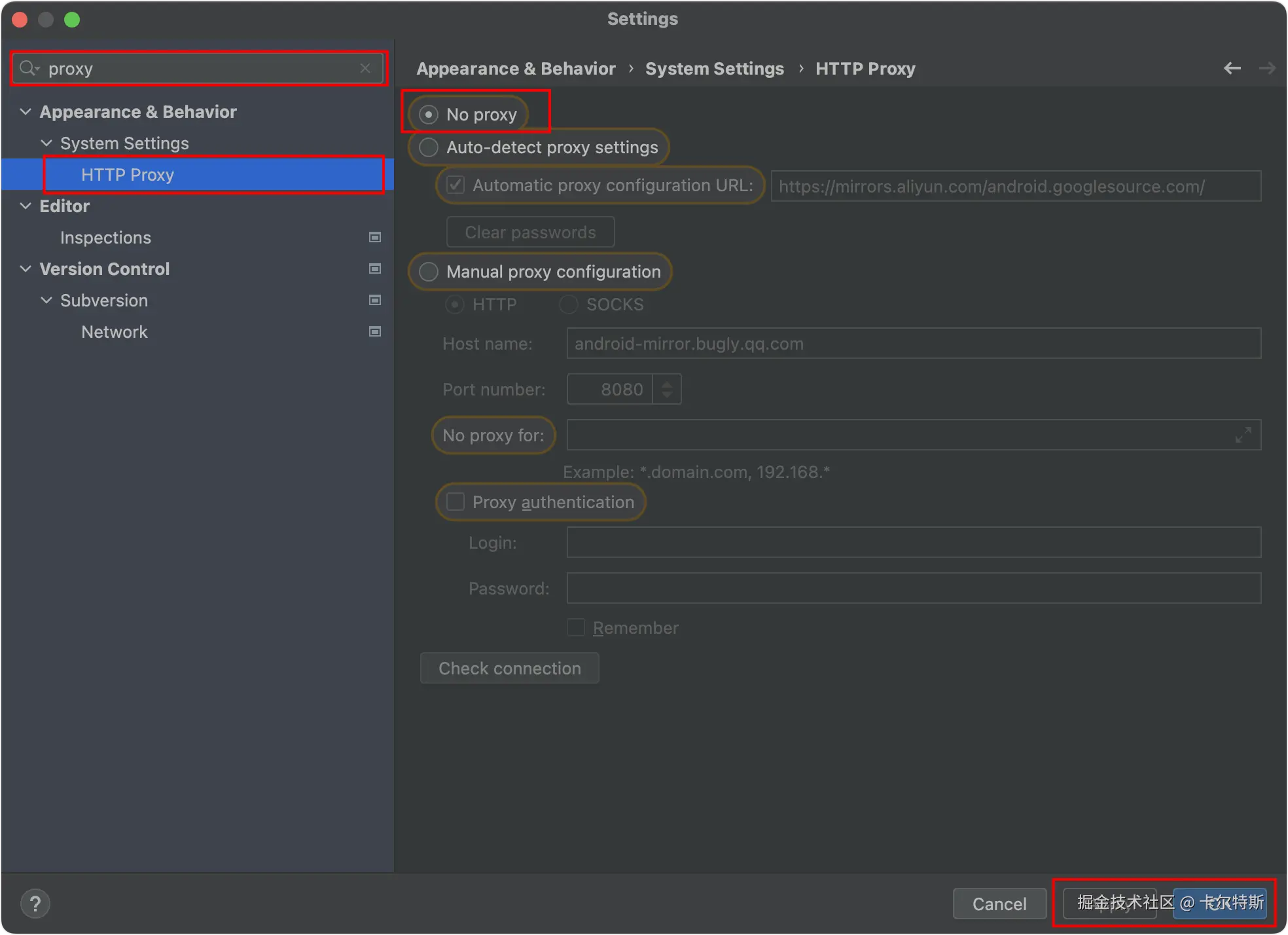Screen dimensions: 1288x935
Task: Increase port number with stepper arrow
Action: coord(667,384)
